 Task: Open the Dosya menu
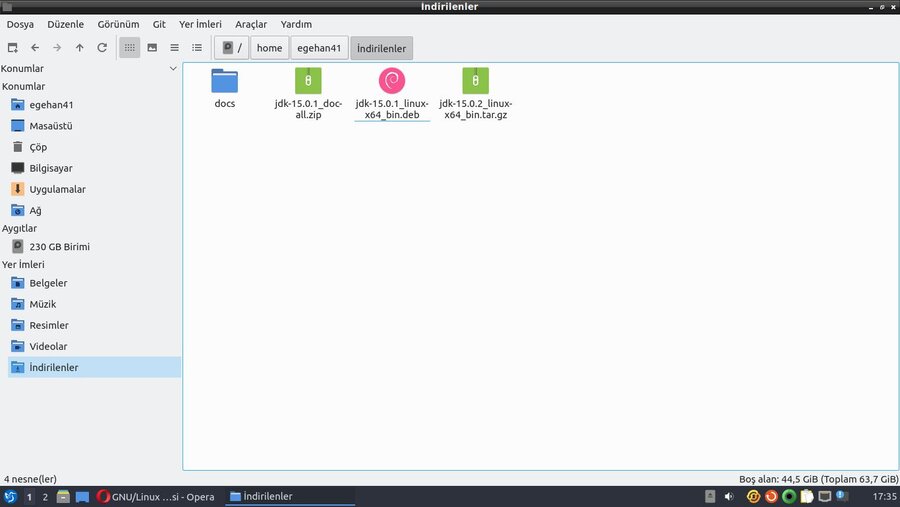point(20,24)
